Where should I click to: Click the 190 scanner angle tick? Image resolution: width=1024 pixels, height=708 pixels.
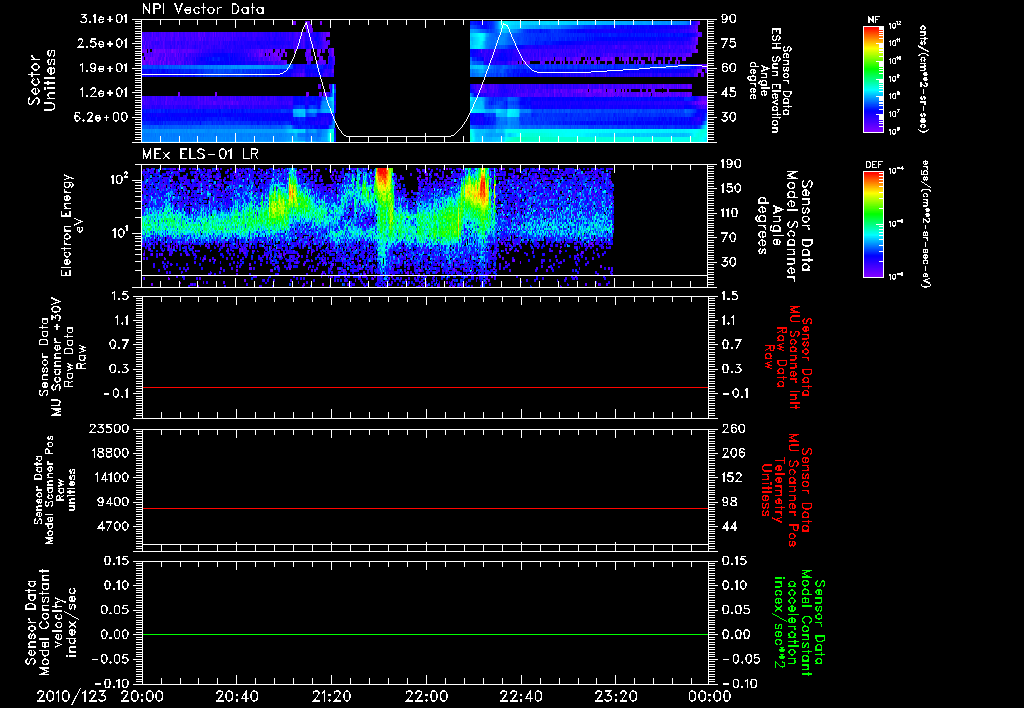(731, 164)
